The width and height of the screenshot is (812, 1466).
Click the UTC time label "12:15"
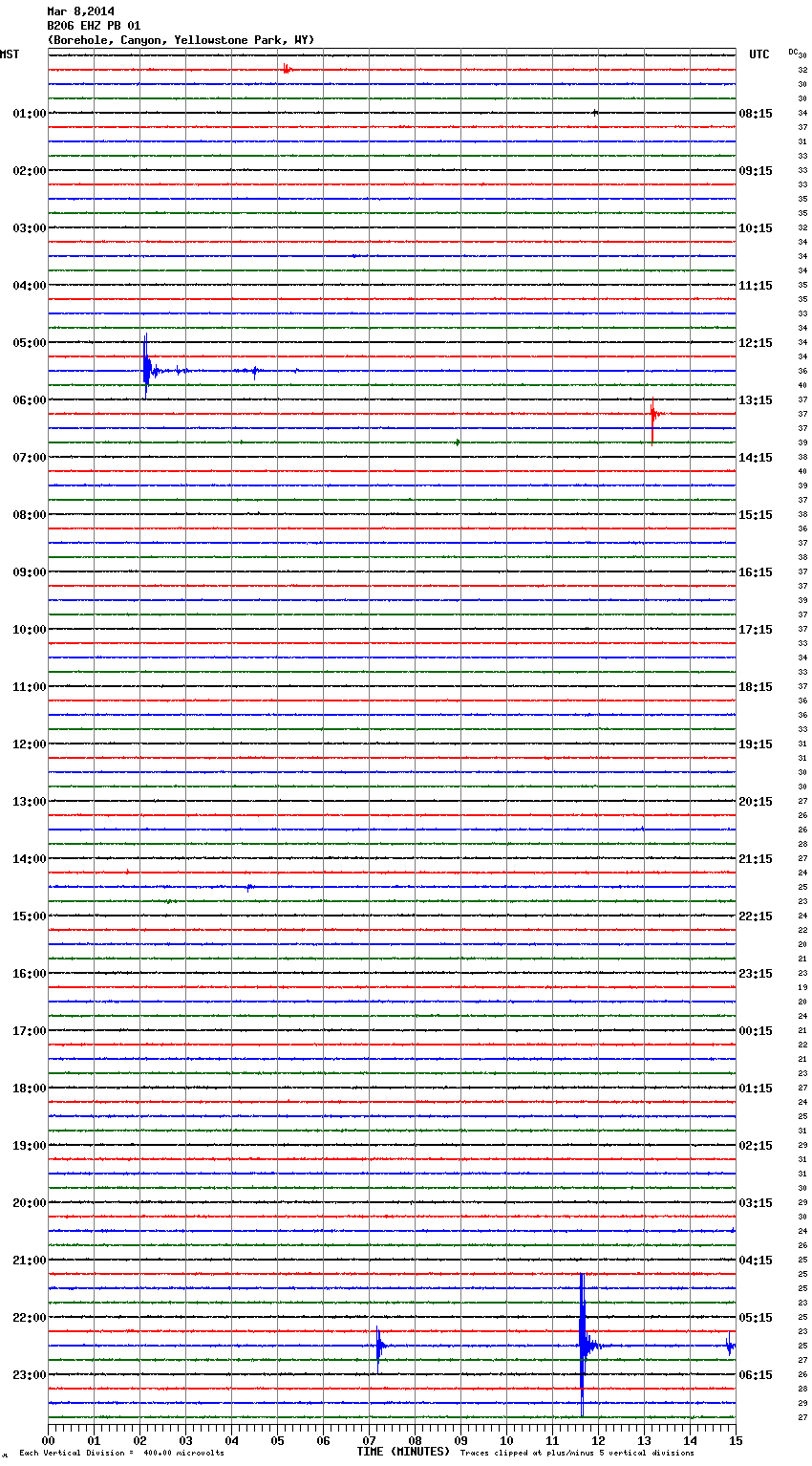[756, 343]
